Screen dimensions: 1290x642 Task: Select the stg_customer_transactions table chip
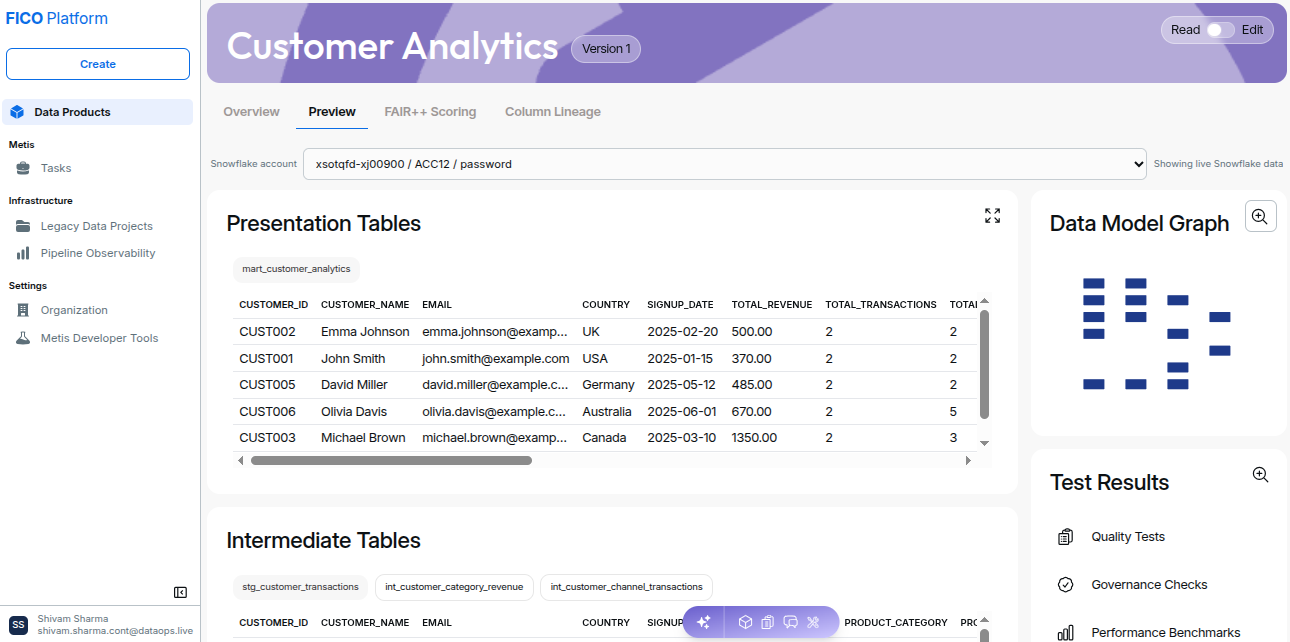[301, 587]
